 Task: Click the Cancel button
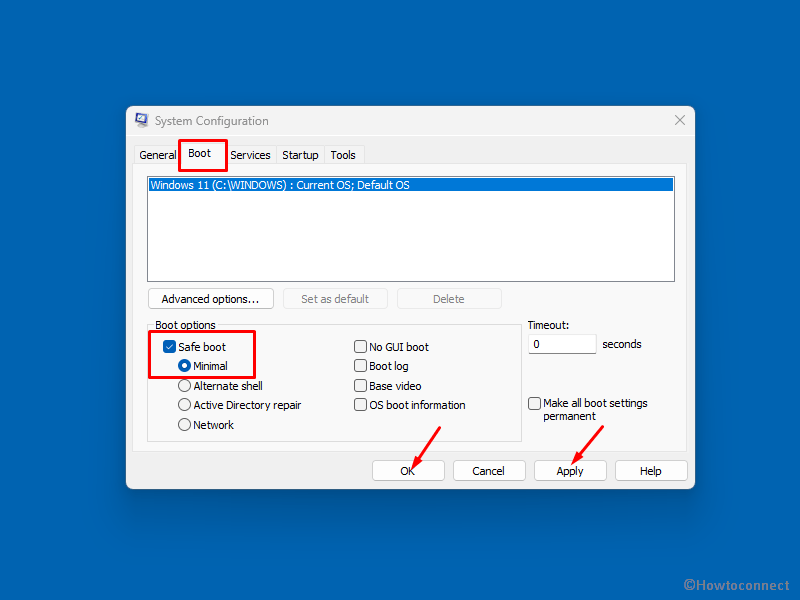coord(489,471)
